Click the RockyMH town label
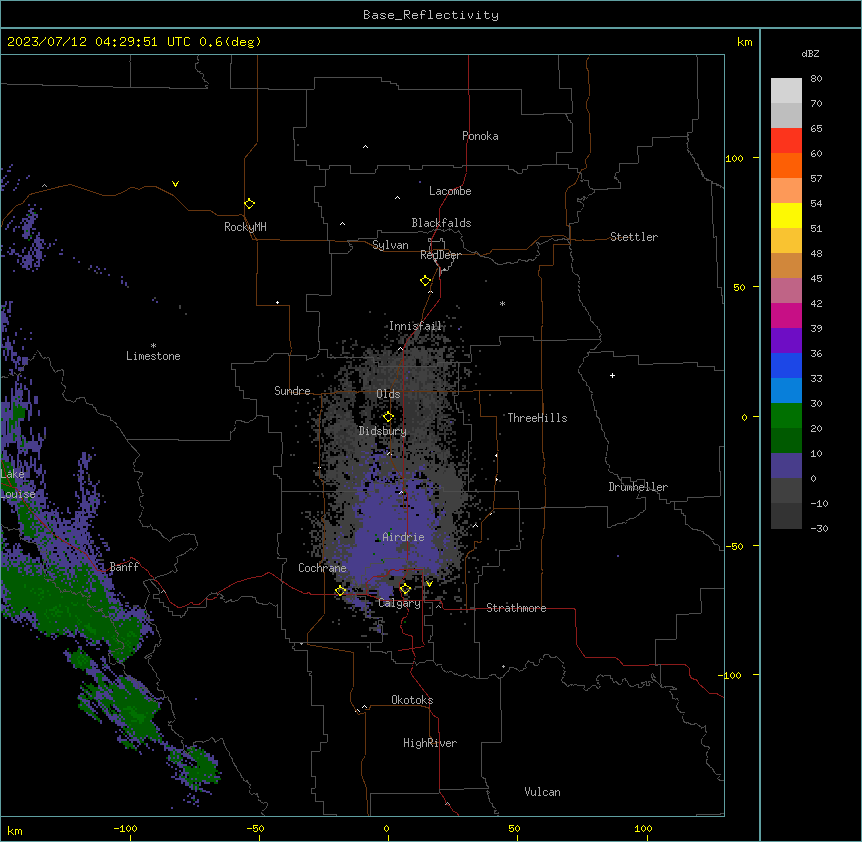The width and height of the screenshot is (862, 842). click(x=245, y=227)
